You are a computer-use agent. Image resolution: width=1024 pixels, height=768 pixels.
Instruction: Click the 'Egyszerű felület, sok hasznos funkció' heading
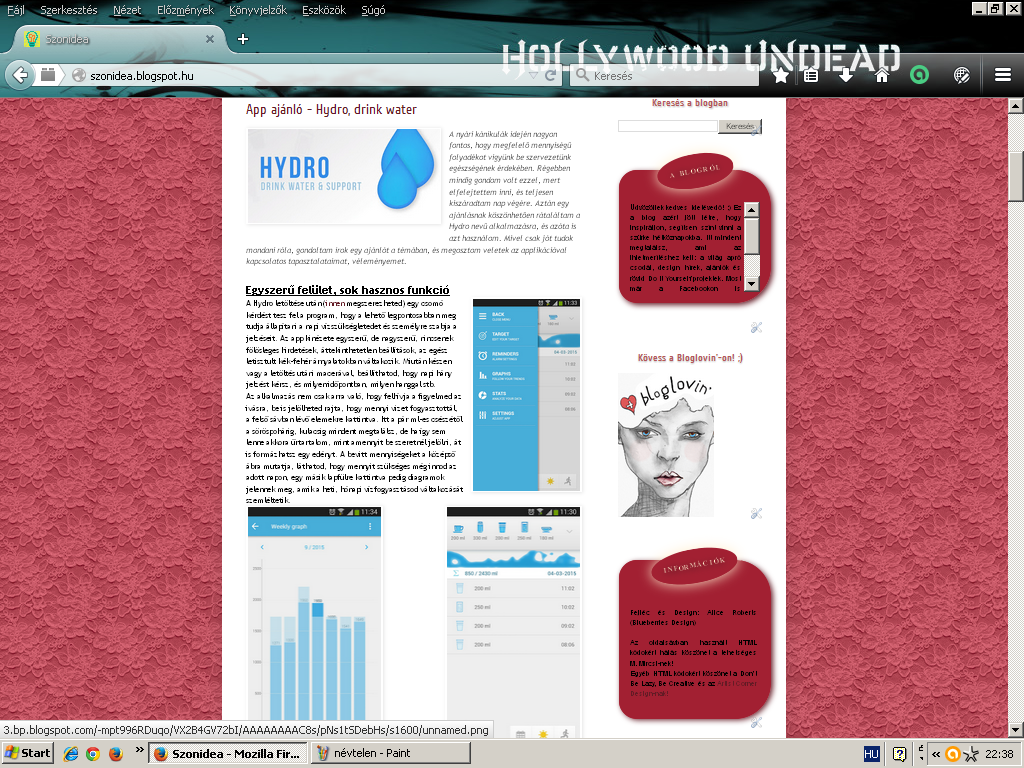click(x=347, y=290)
